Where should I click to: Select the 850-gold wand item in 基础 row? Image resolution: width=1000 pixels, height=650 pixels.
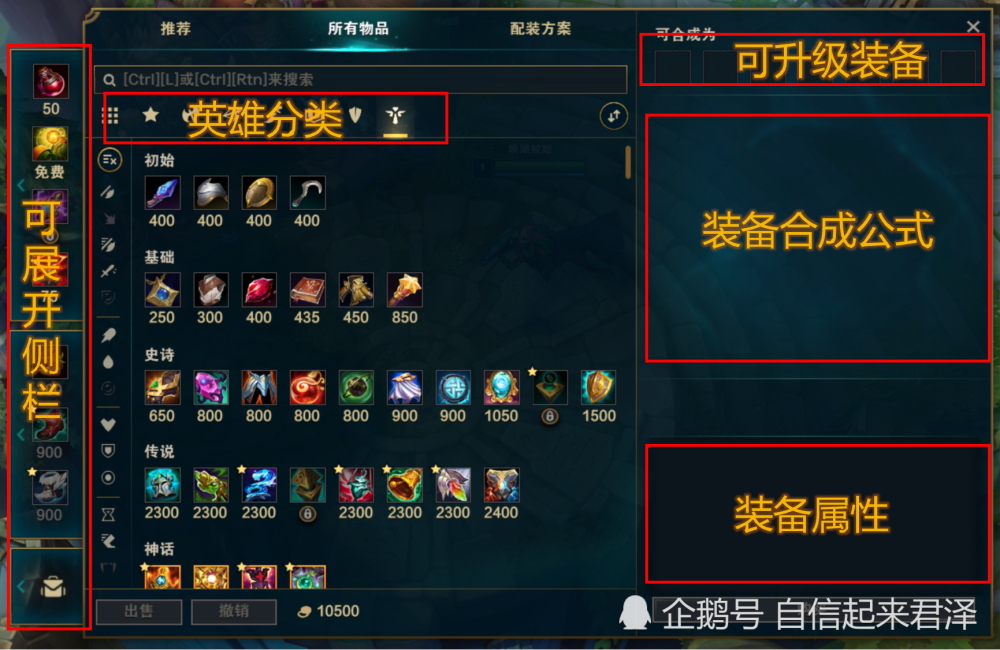point(404,290)
